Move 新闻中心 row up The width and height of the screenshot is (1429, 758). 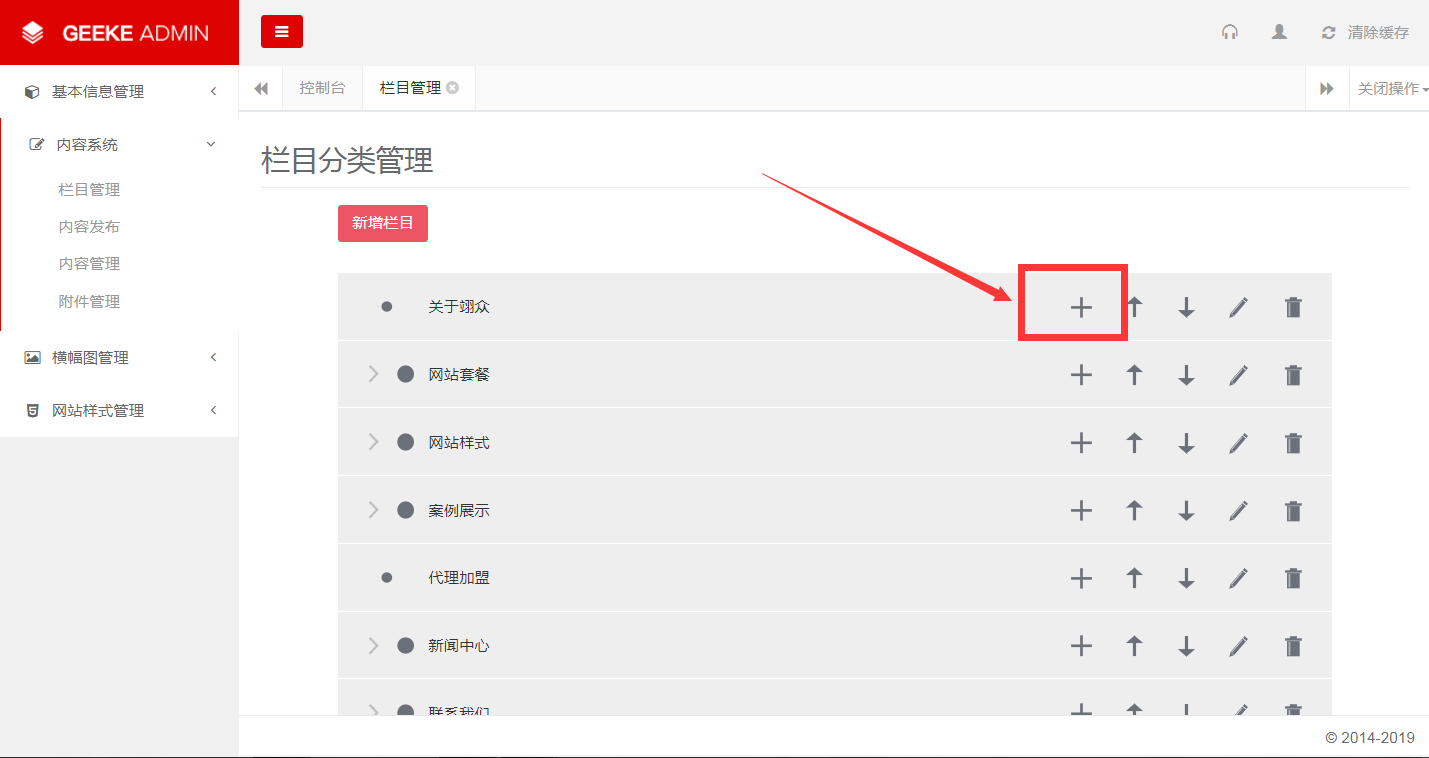(x=1134, y=645)
